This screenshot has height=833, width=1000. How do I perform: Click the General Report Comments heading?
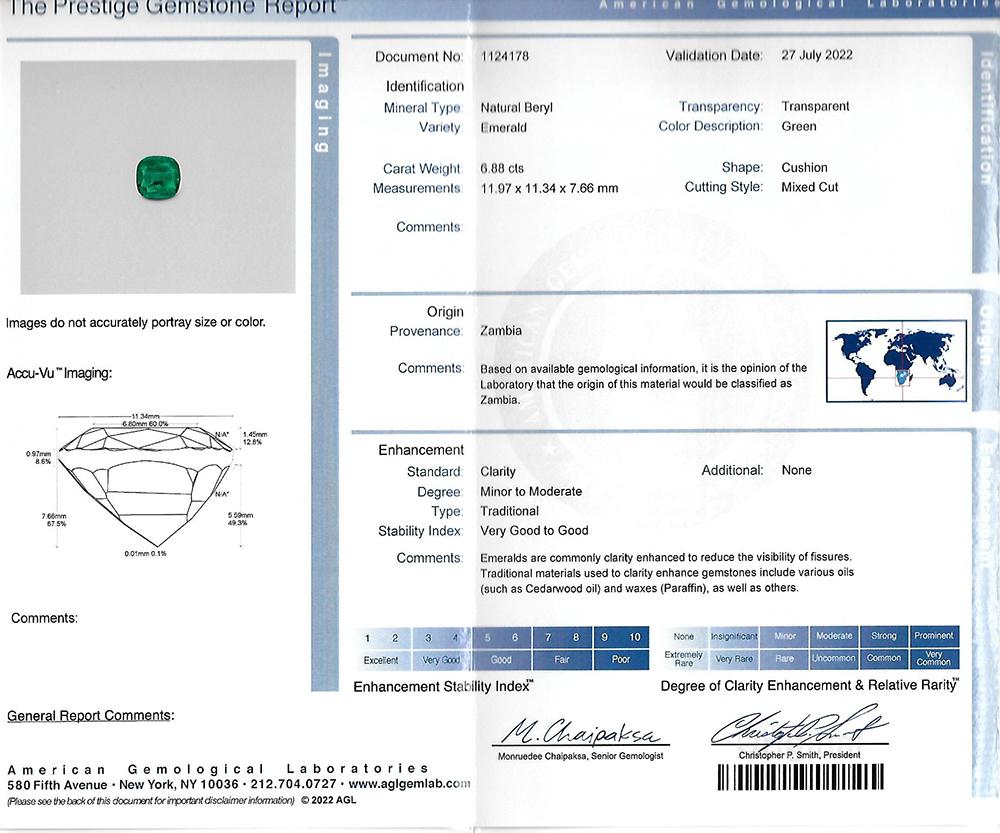tap(91, 716)
